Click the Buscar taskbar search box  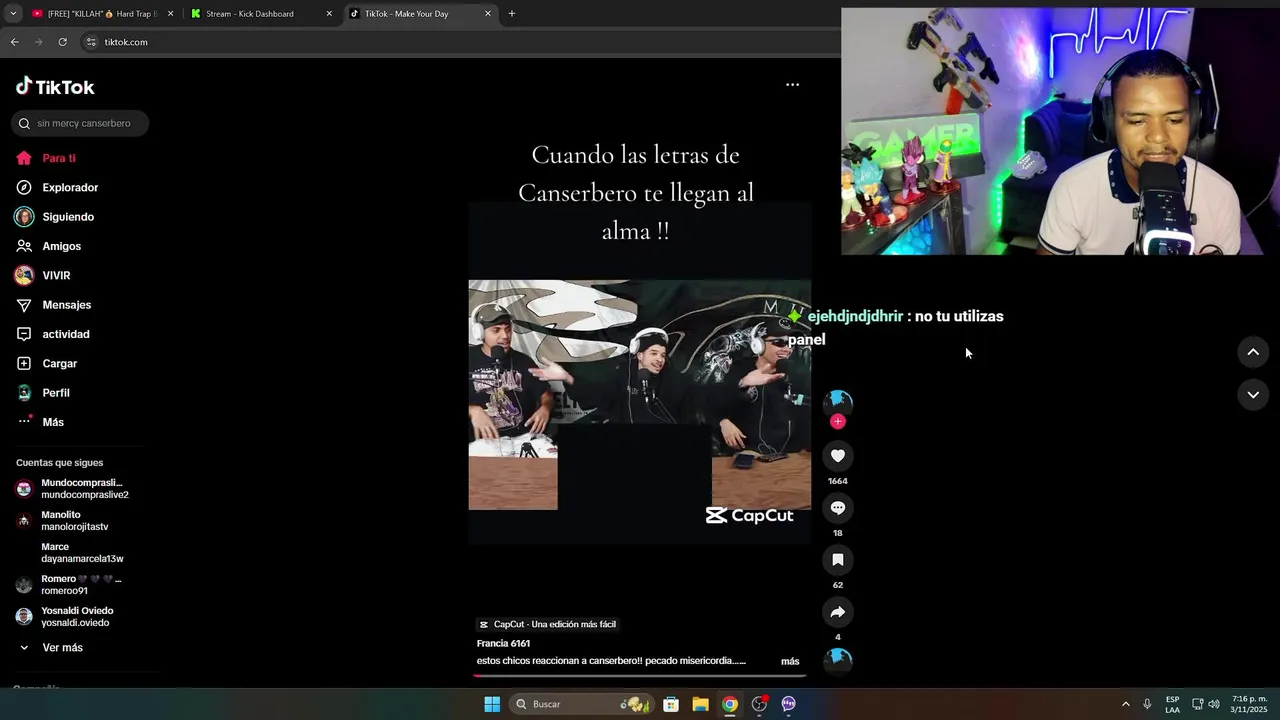point(582,704)
